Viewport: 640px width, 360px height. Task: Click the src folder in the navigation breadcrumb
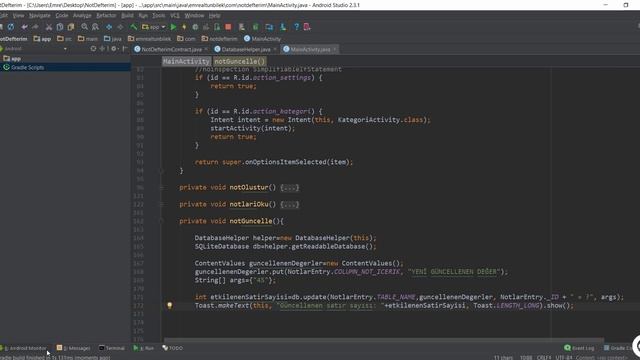click(64, 39)
